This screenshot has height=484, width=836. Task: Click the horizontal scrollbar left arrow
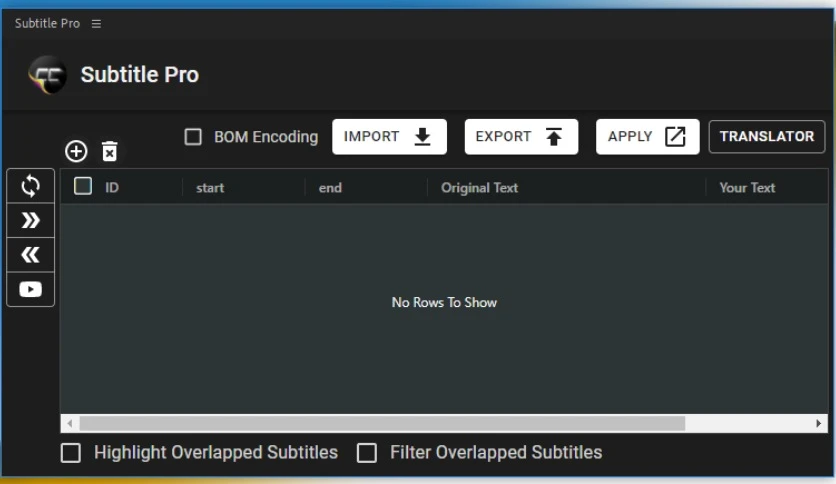(x=70, y=424)
